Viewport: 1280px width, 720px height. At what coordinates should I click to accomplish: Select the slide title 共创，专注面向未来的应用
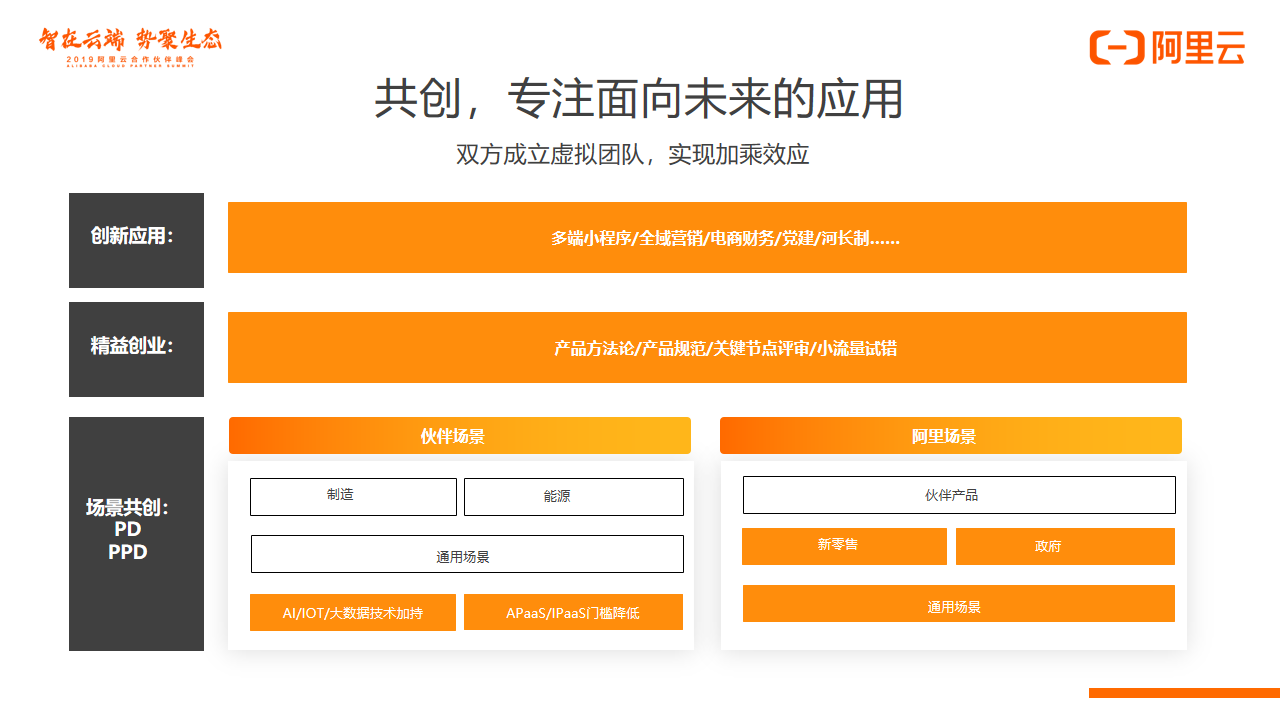(639, 100)
